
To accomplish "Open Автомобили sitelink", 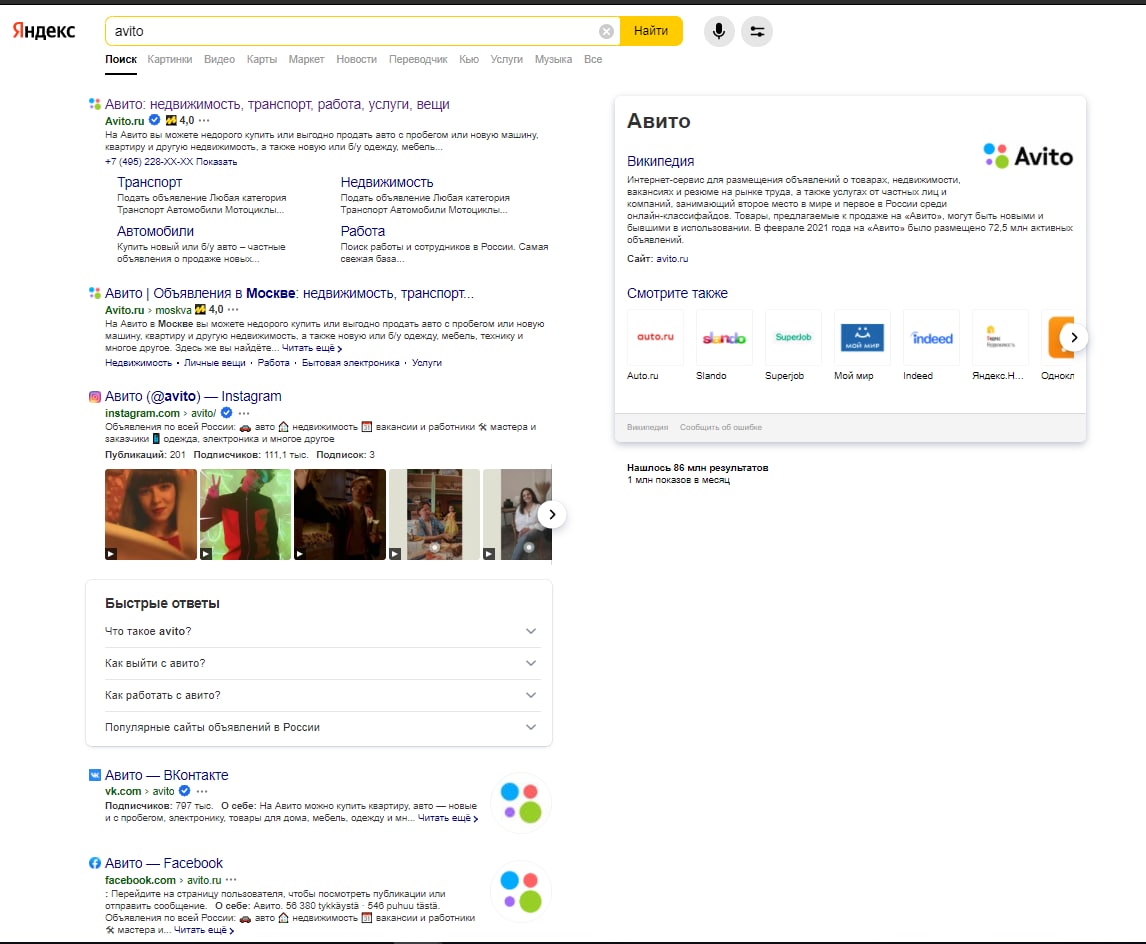I will coord(156,231).
